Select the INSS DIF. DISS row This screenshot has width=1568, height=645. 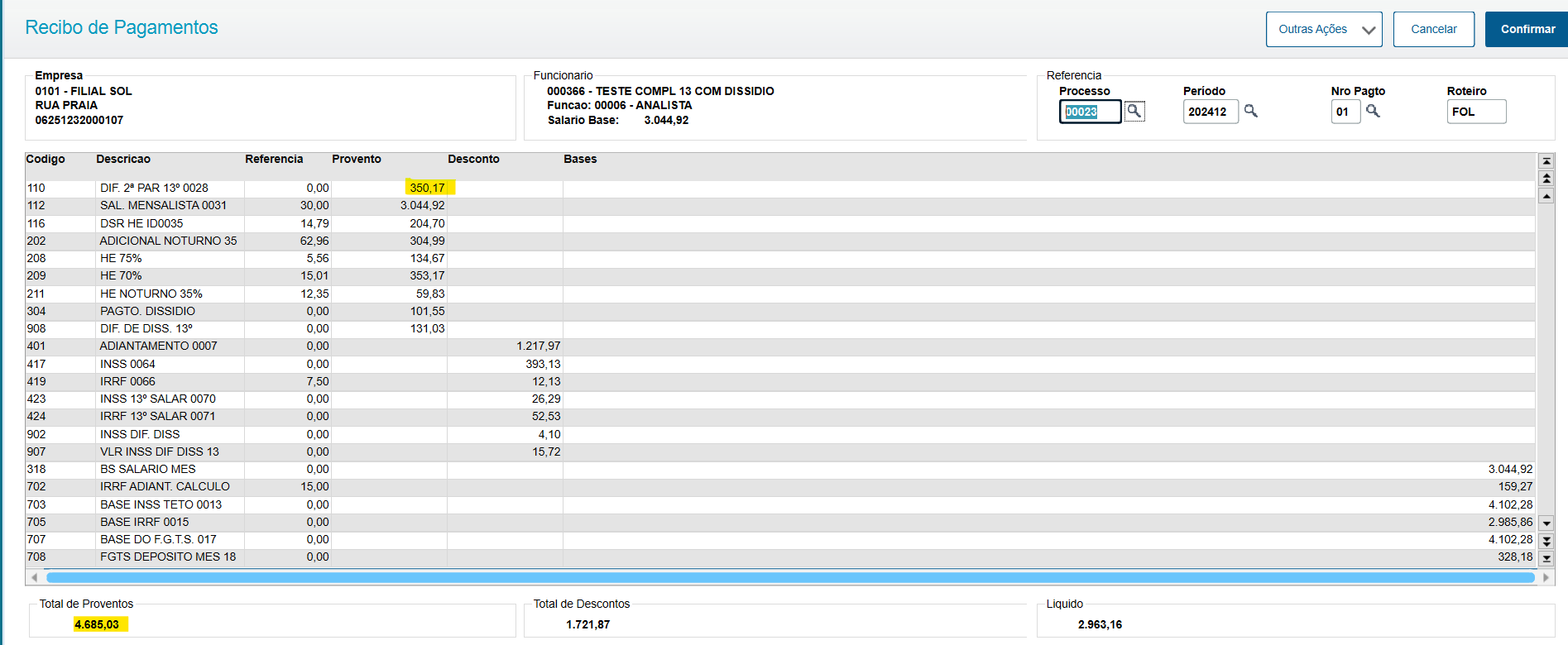[779, 434]
